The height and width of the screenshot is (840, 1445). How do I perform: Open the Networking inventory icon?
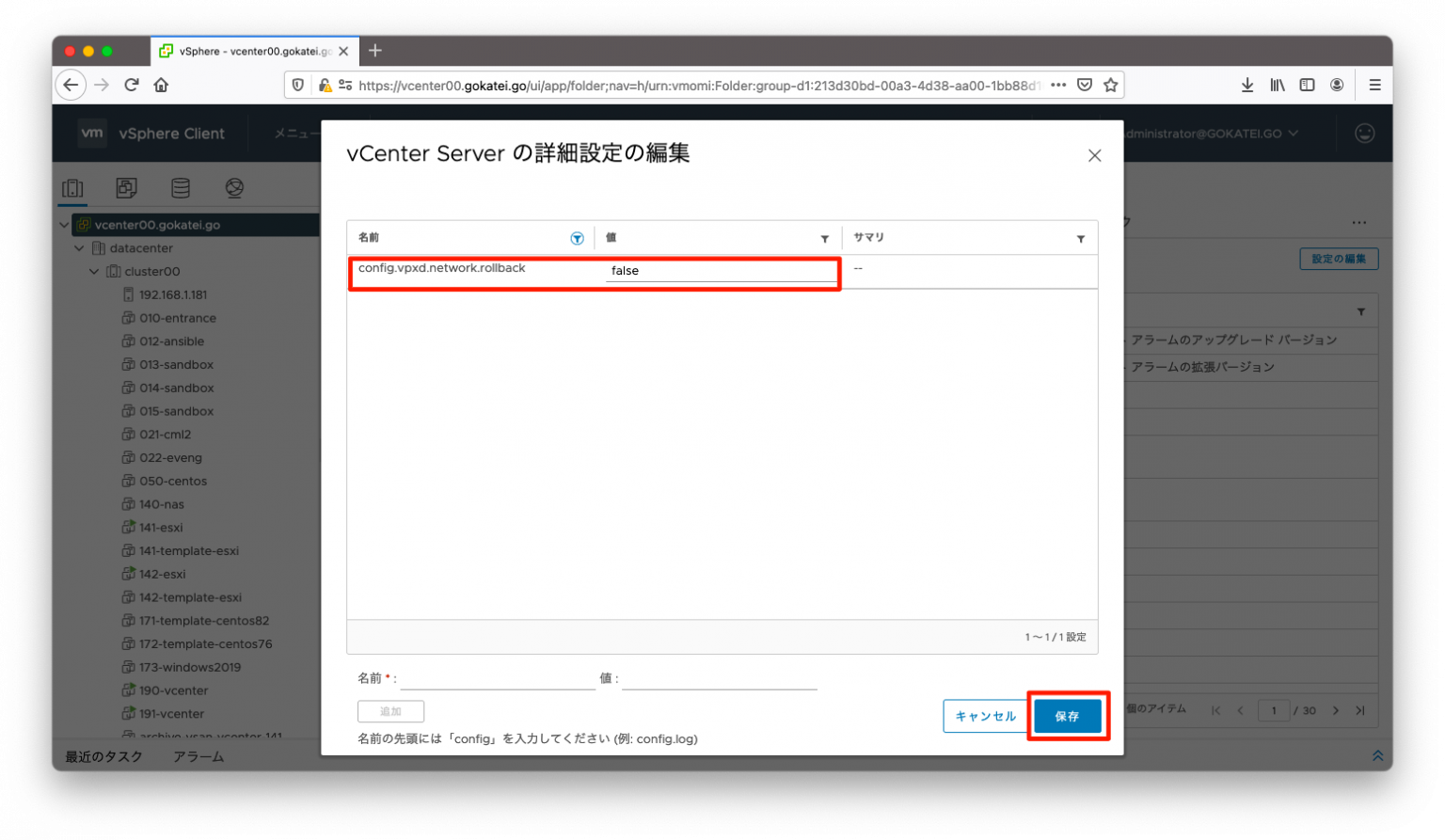point(234,187)
